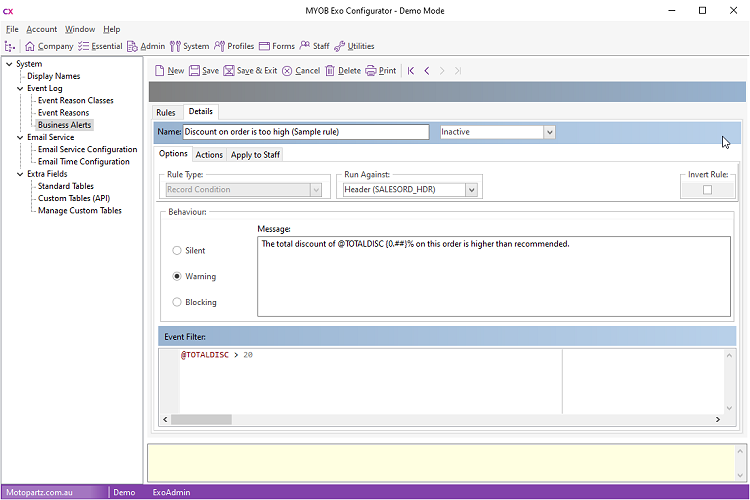The height and width of the screenshot is (500, 750).
Task: Open the Utilities wrench icon
Action: coord(340,46)
